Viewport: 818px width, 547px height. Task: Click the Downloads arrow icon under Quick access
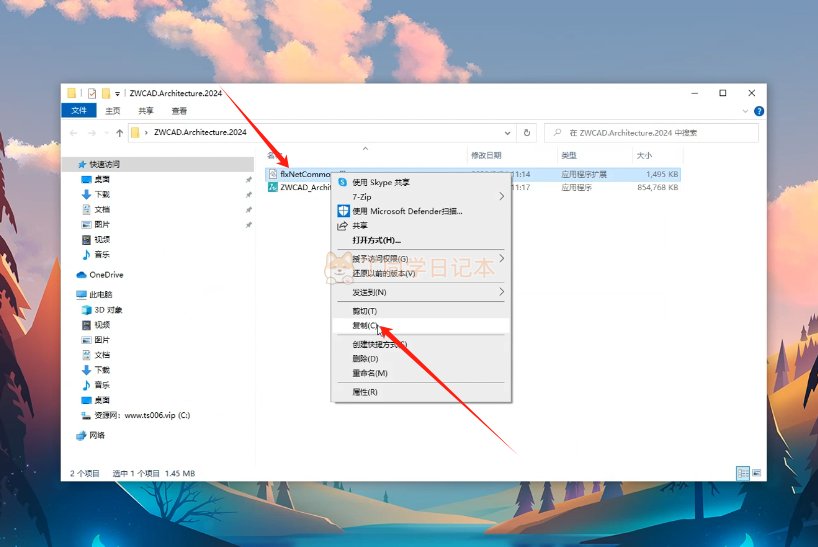pos(87,195)
